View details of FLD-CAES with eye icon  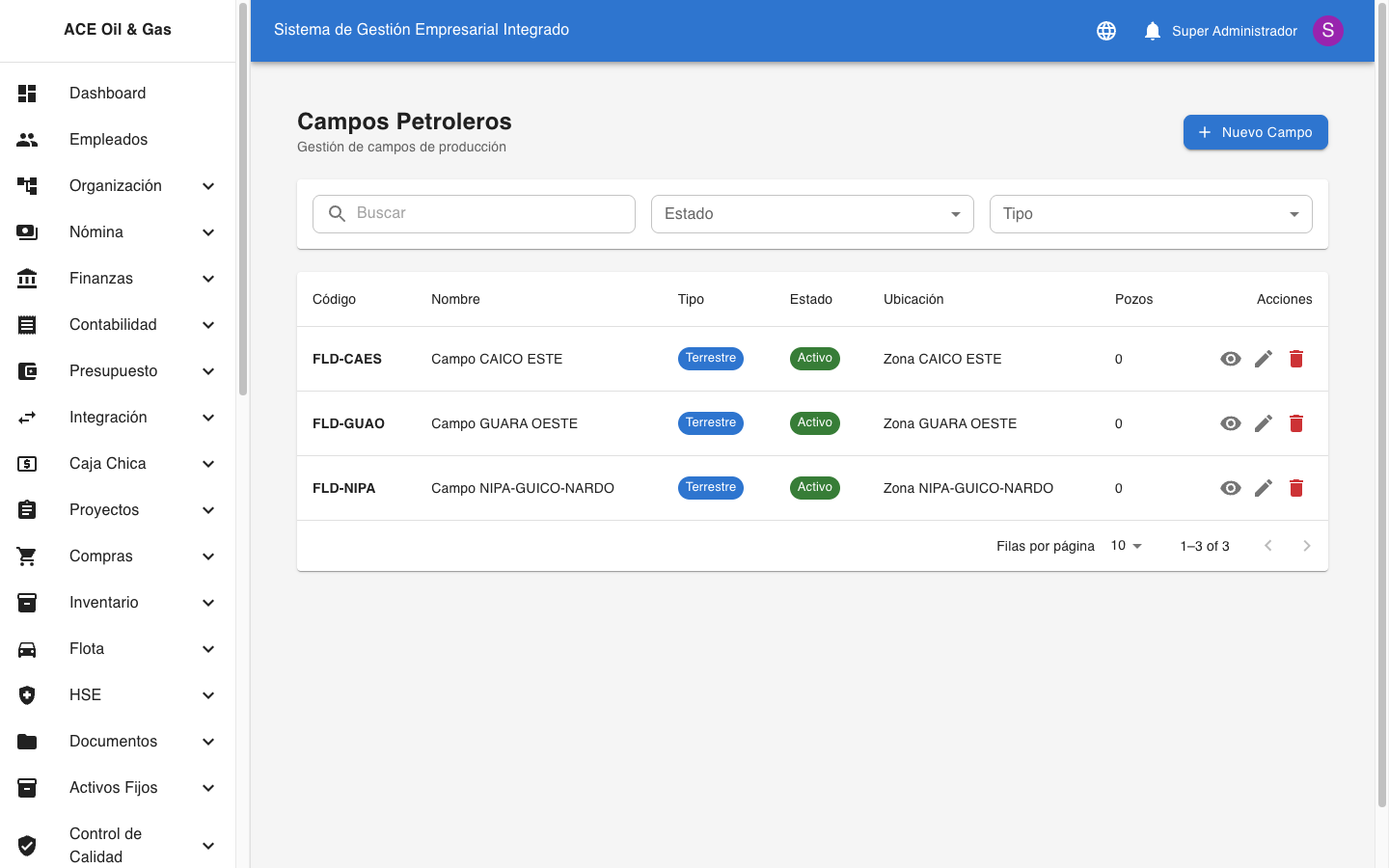[1230, 359]
